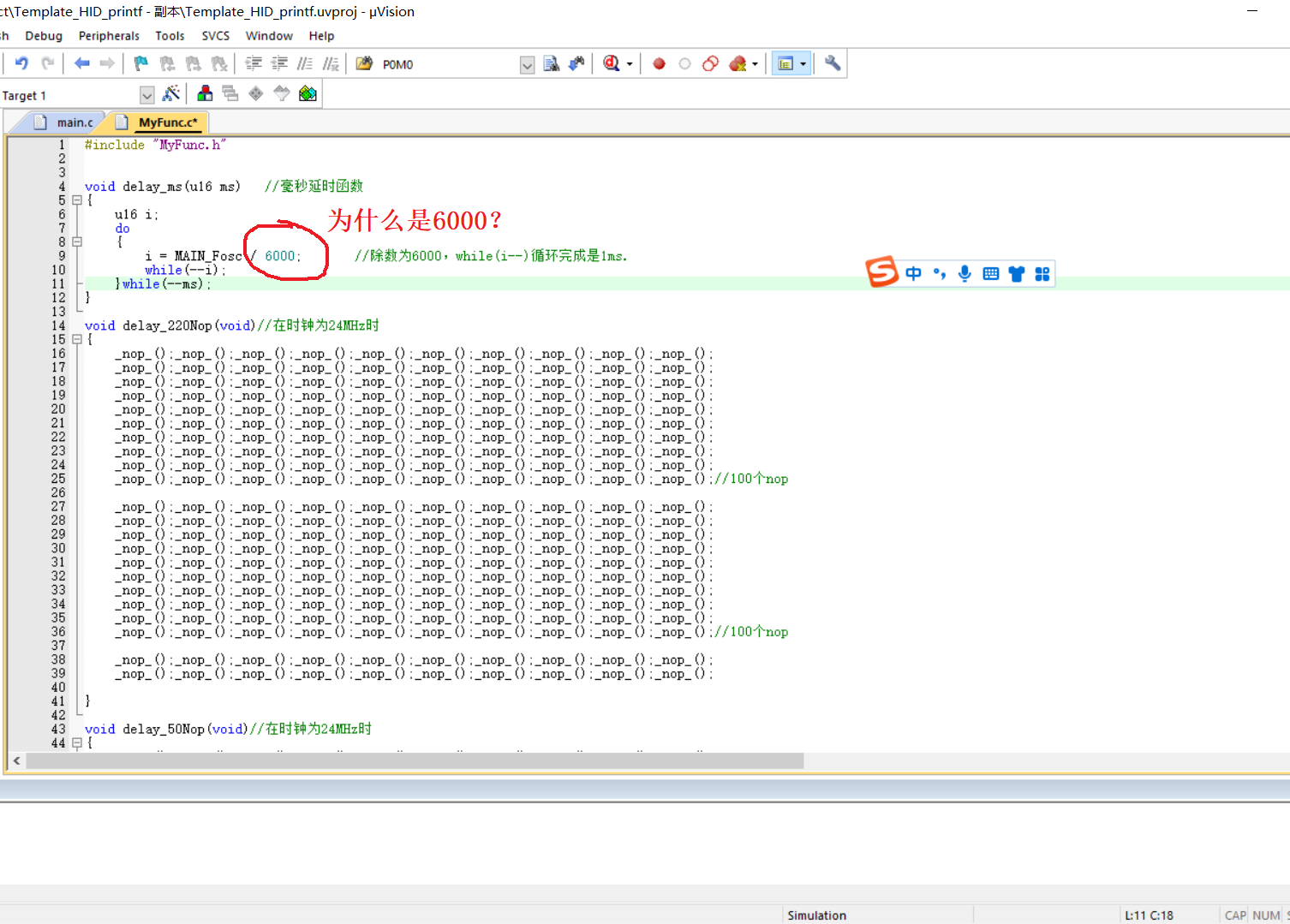Screen dimensions: 1290x924
Task: Activate Sogou voice input microphone
Action: [x=965, y=273]
